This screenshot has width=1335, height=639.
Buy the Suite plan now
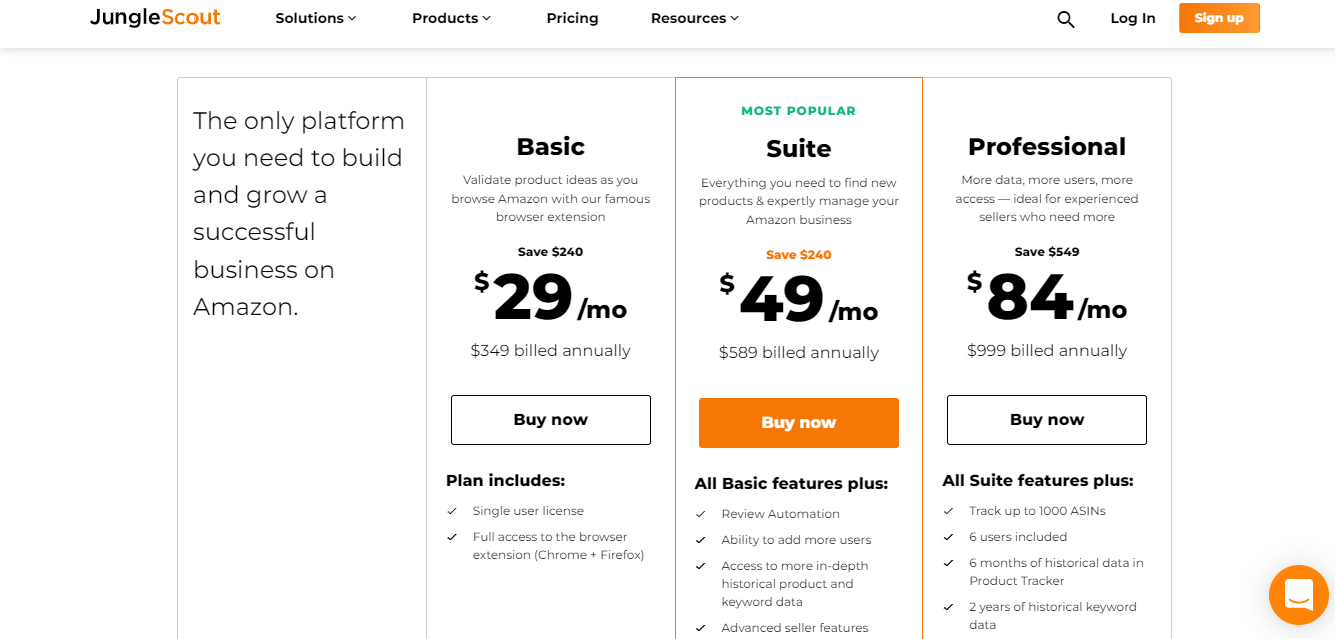(799, 423)
